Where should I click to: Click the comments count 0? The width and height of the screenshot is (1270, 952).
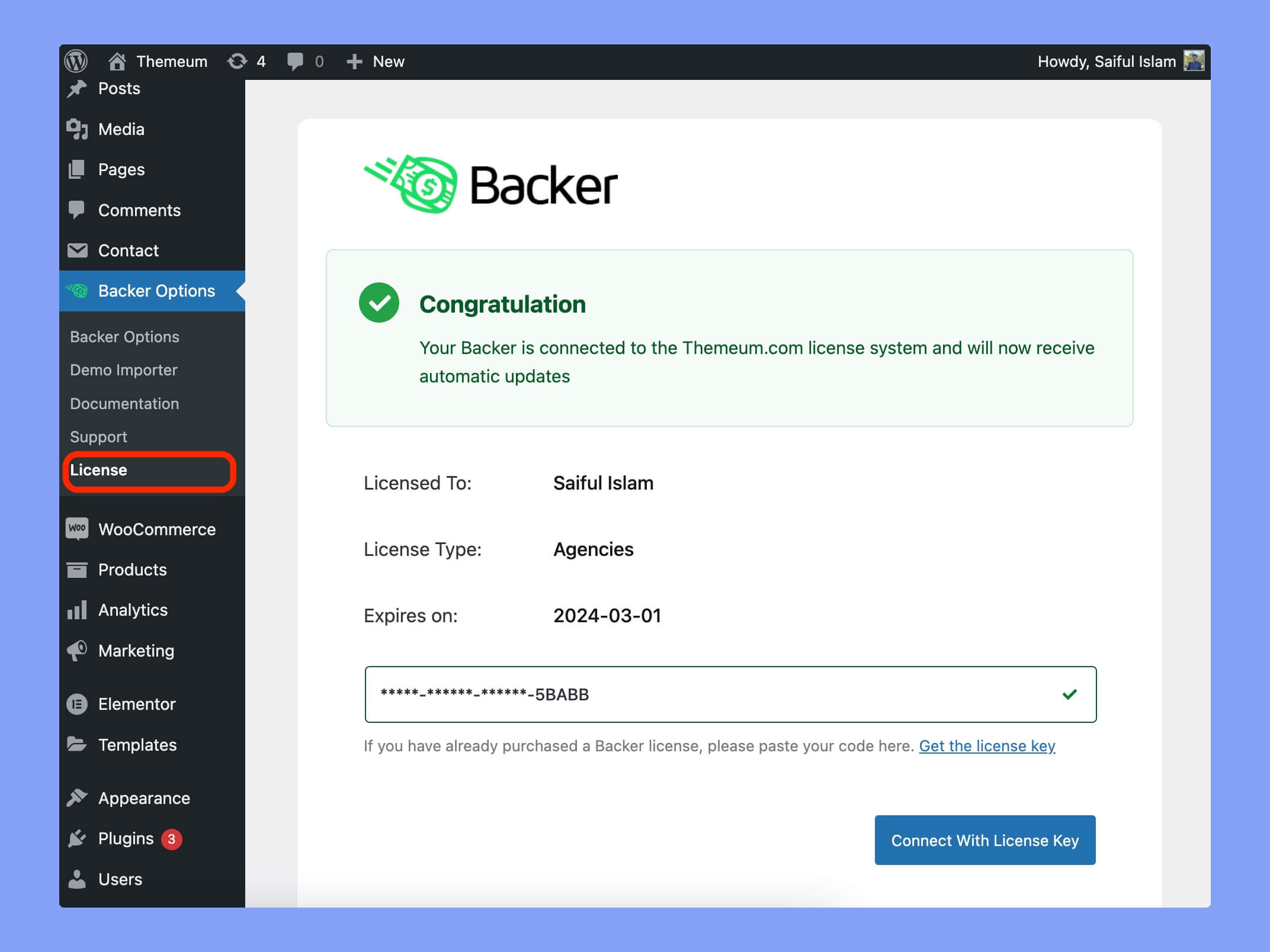pos(319,62)
